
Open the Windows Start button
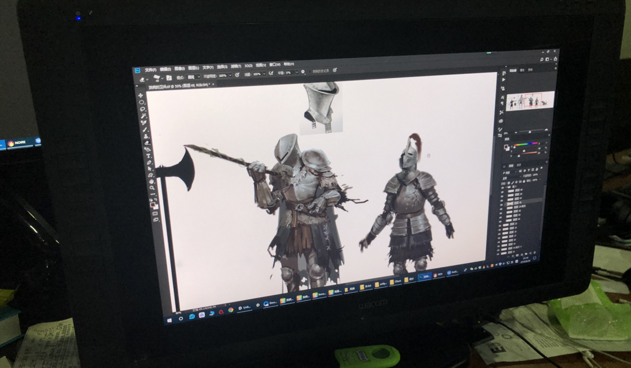pos(169,320)
